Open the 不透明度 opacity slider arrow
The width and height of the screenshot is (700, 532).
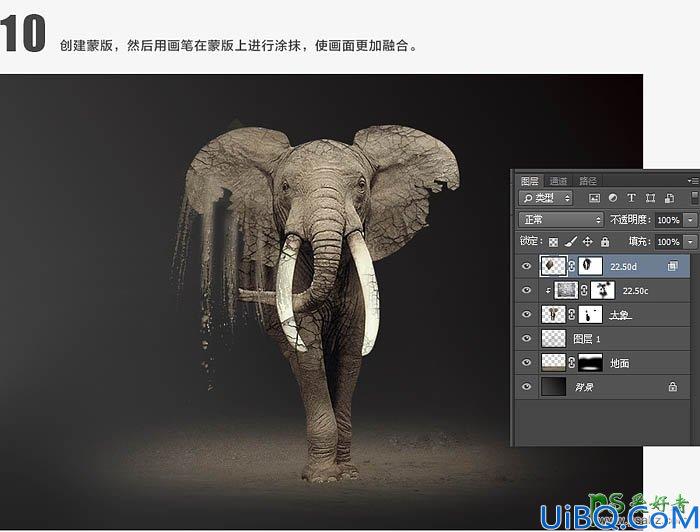click(690, 220)
